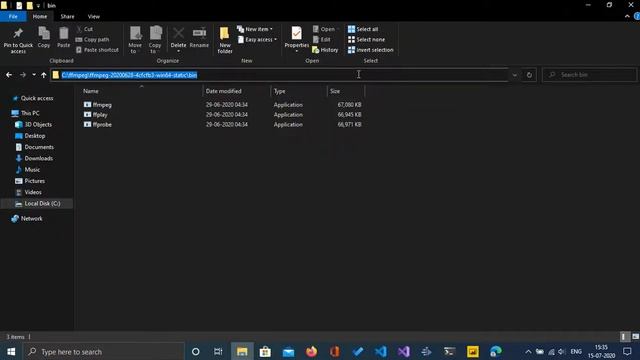This screenshot has height=360, width=640.
Task: Open Firefox from the taskbar
Action: (311, 351)
